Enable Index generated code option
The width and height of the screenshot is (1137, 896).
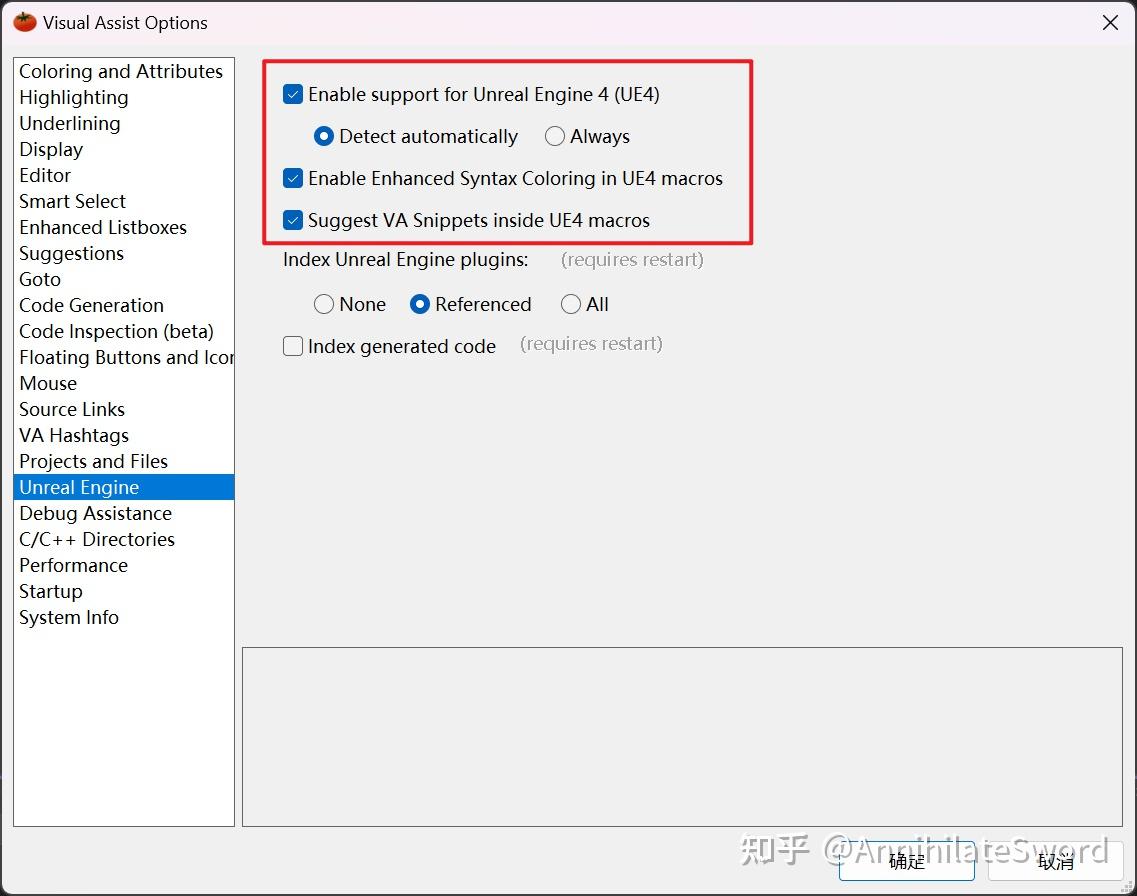pyautogui.click(x=293, y=346)
